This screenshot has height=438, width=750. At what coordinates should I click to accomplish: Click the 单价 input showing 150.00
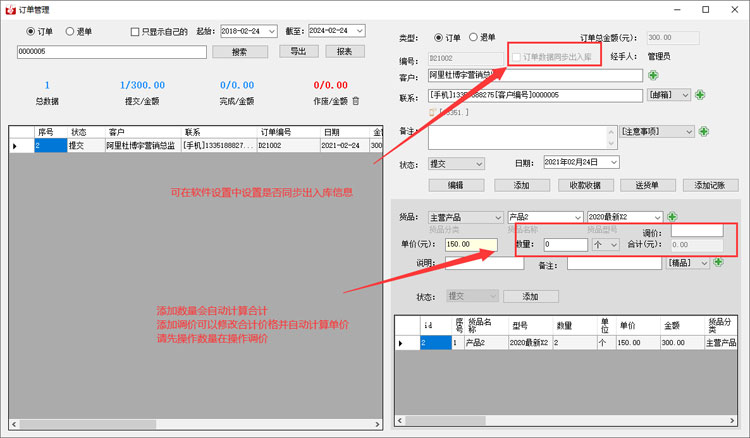[x=471, y=244]
